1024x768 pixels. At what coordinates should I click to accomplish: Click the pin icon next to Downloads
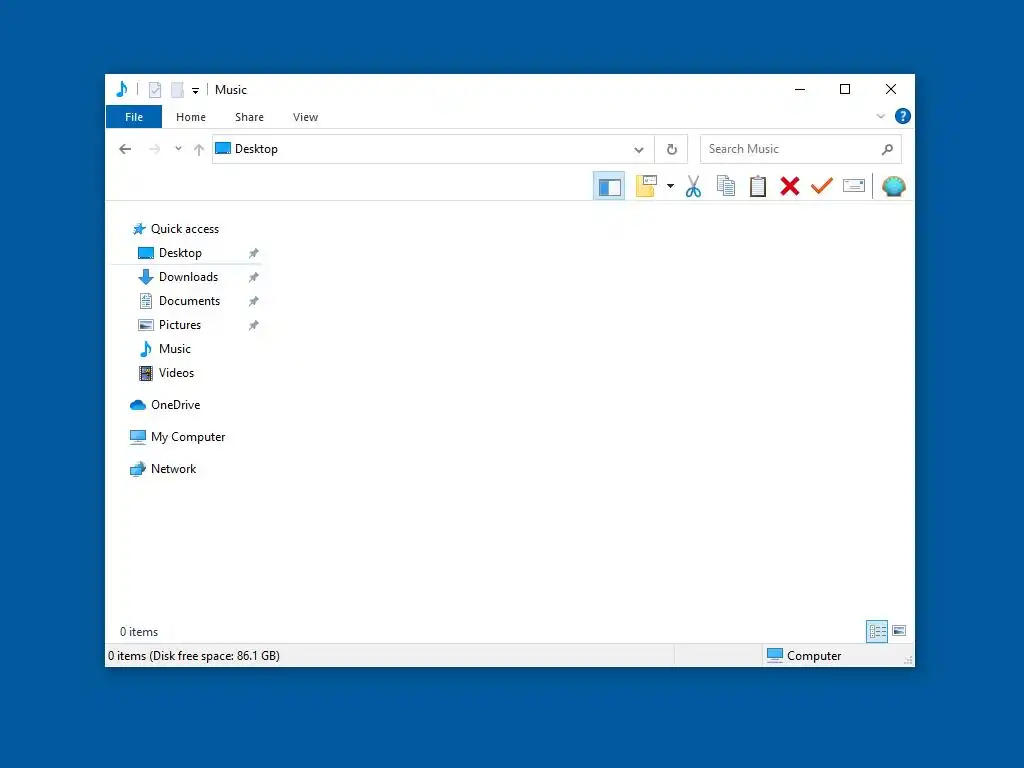[253, 278]
